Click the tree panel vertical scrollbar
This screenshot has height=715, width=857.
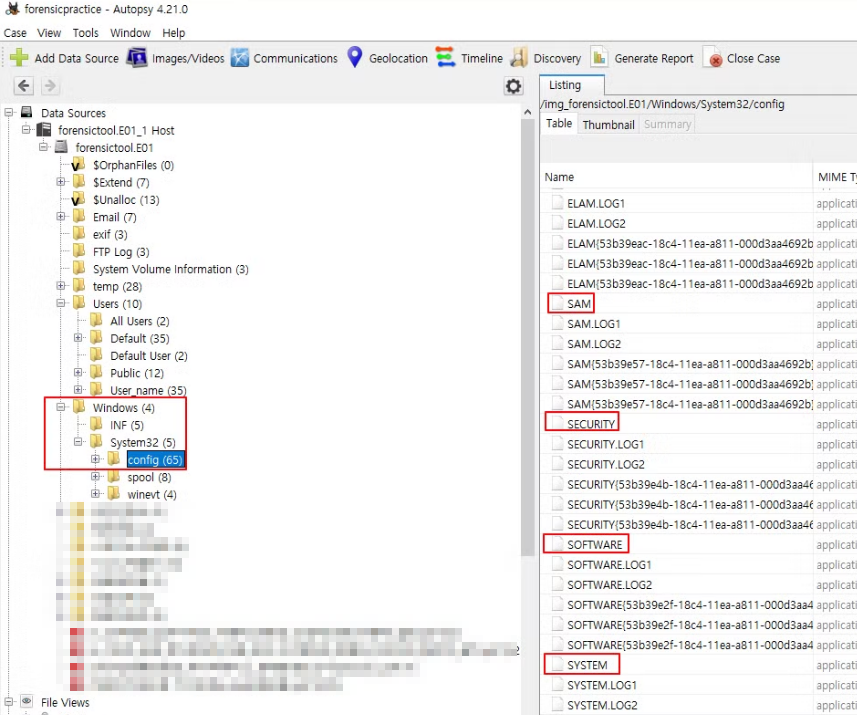[527, 337]
